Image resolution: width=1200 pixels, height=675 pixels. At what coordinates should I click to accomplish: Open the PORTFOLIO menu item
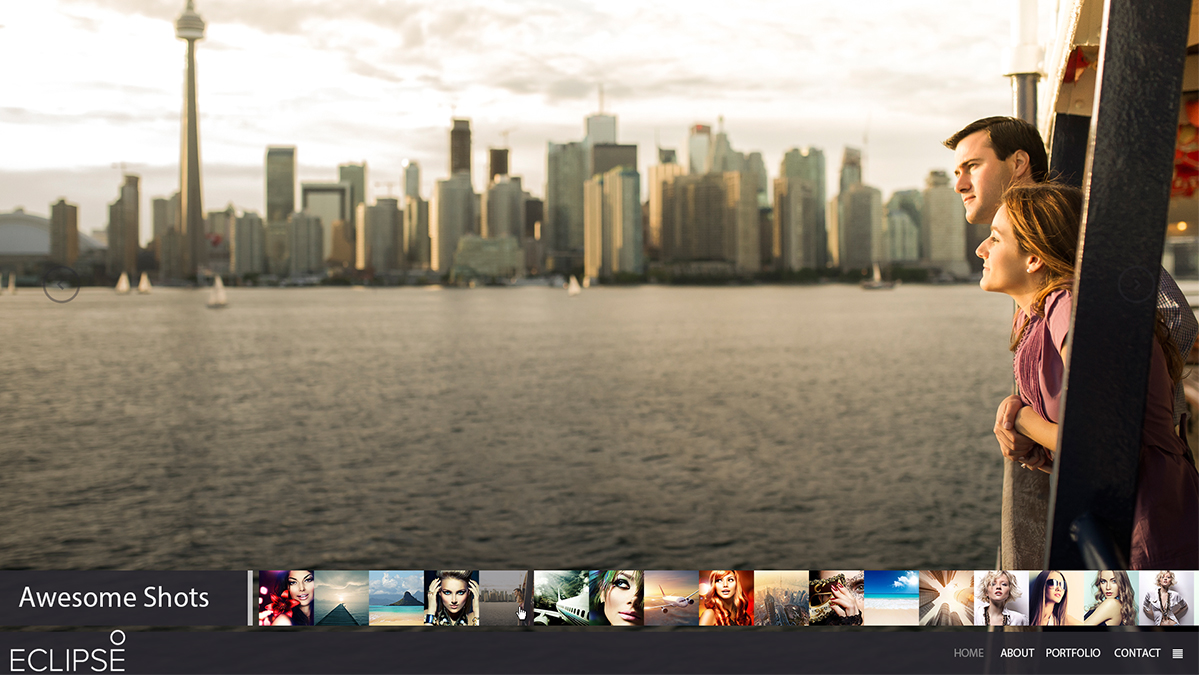[1071, 652]
